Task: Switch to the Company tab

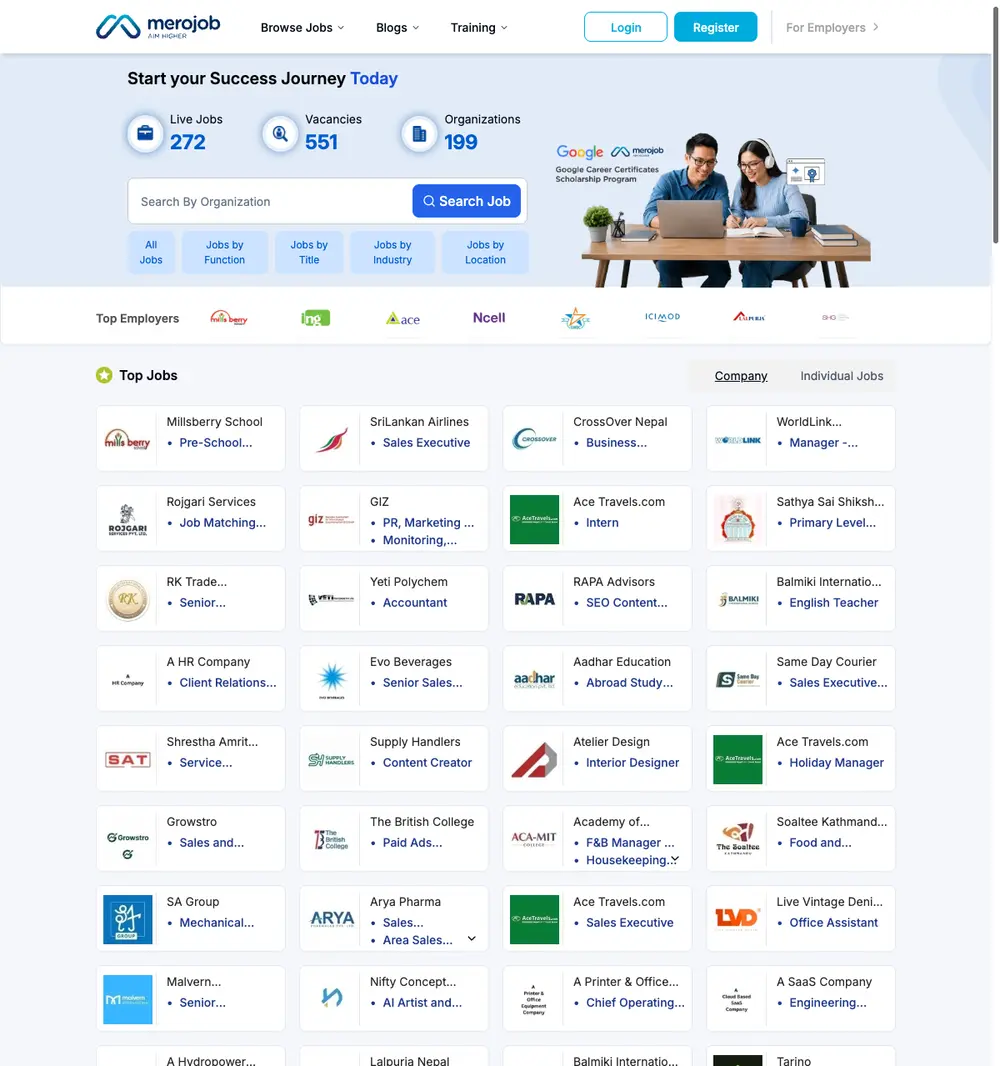Action: (740, 376)
